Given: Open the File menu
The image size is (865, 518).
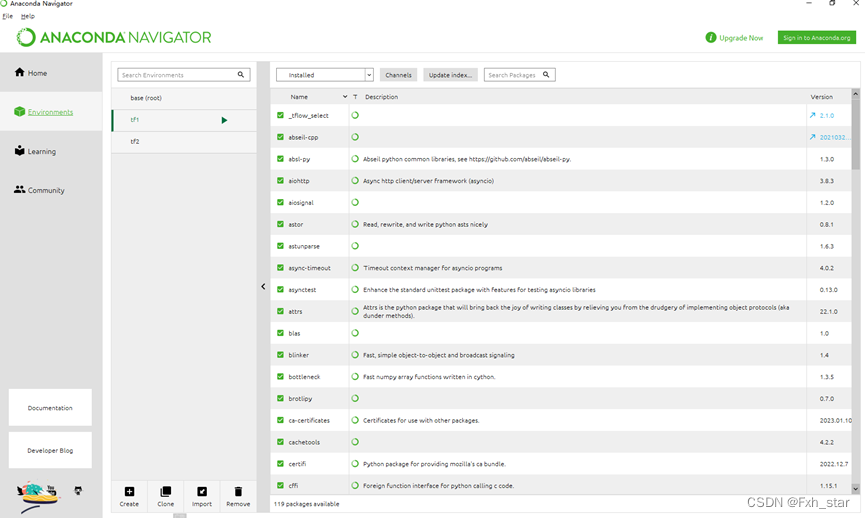Looking at the screenshot, I should (8, 16).
